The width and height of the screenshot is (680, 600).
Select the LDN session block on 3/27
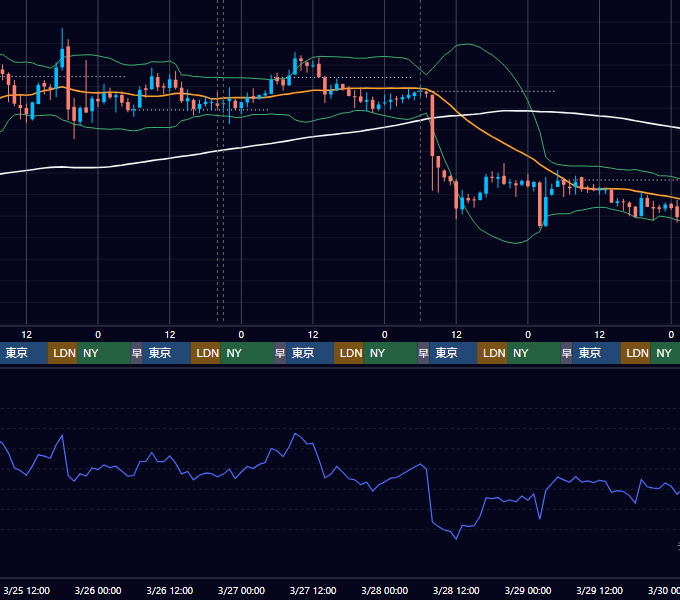(x=349, y=353)
